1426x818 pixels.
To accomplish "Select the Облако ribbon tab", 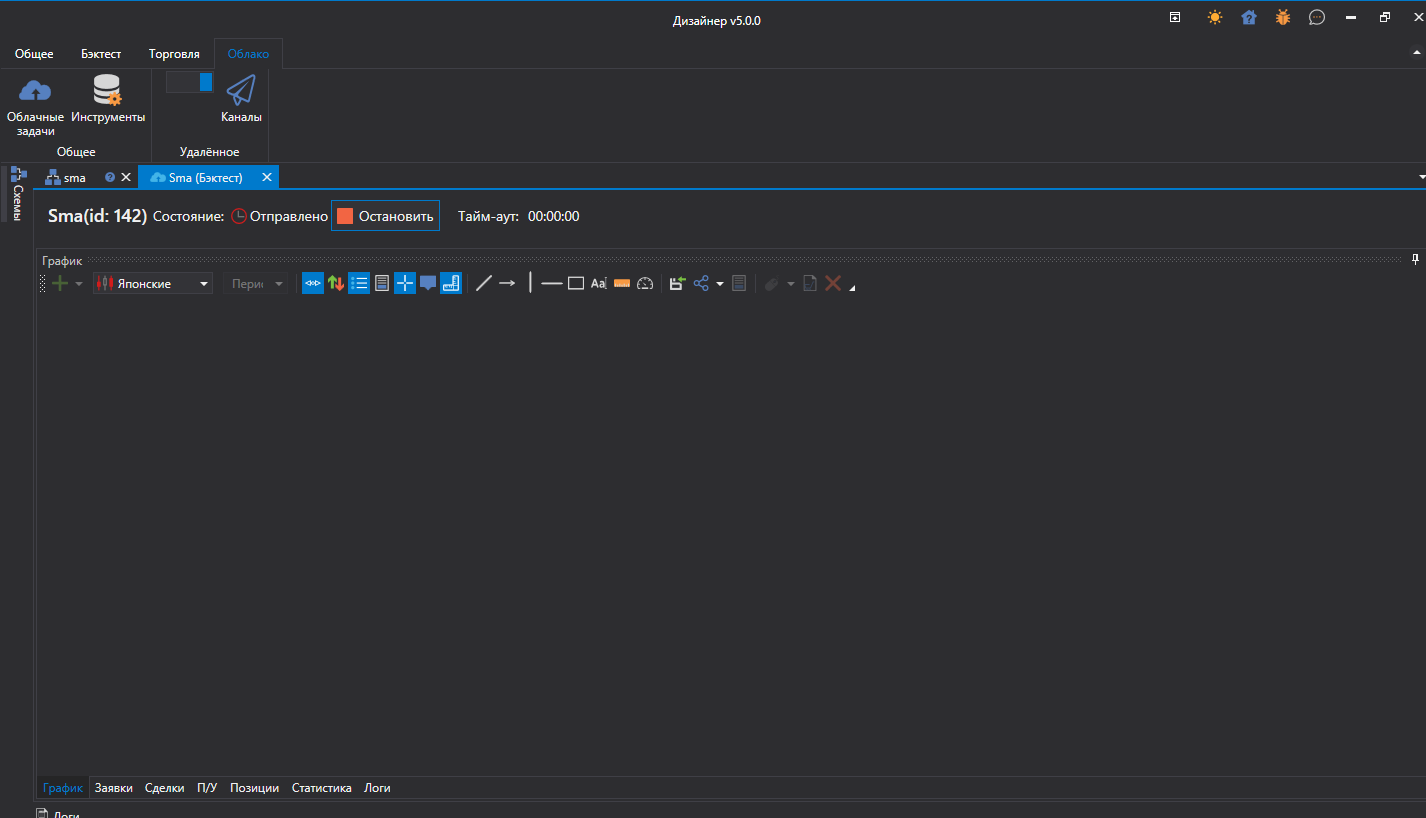I will (x=248, y=54).
